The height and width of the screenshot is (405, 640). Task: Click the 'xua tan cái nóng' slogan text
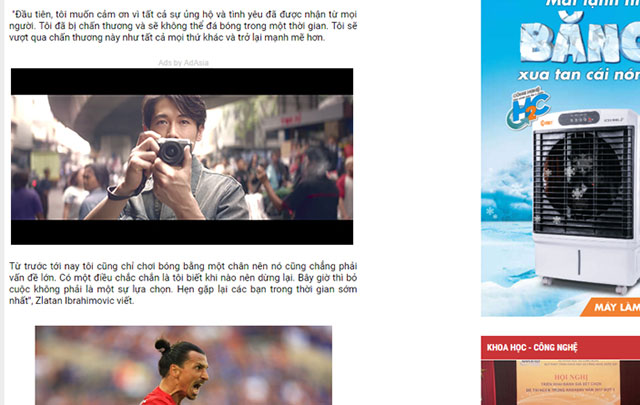point(579,74)
